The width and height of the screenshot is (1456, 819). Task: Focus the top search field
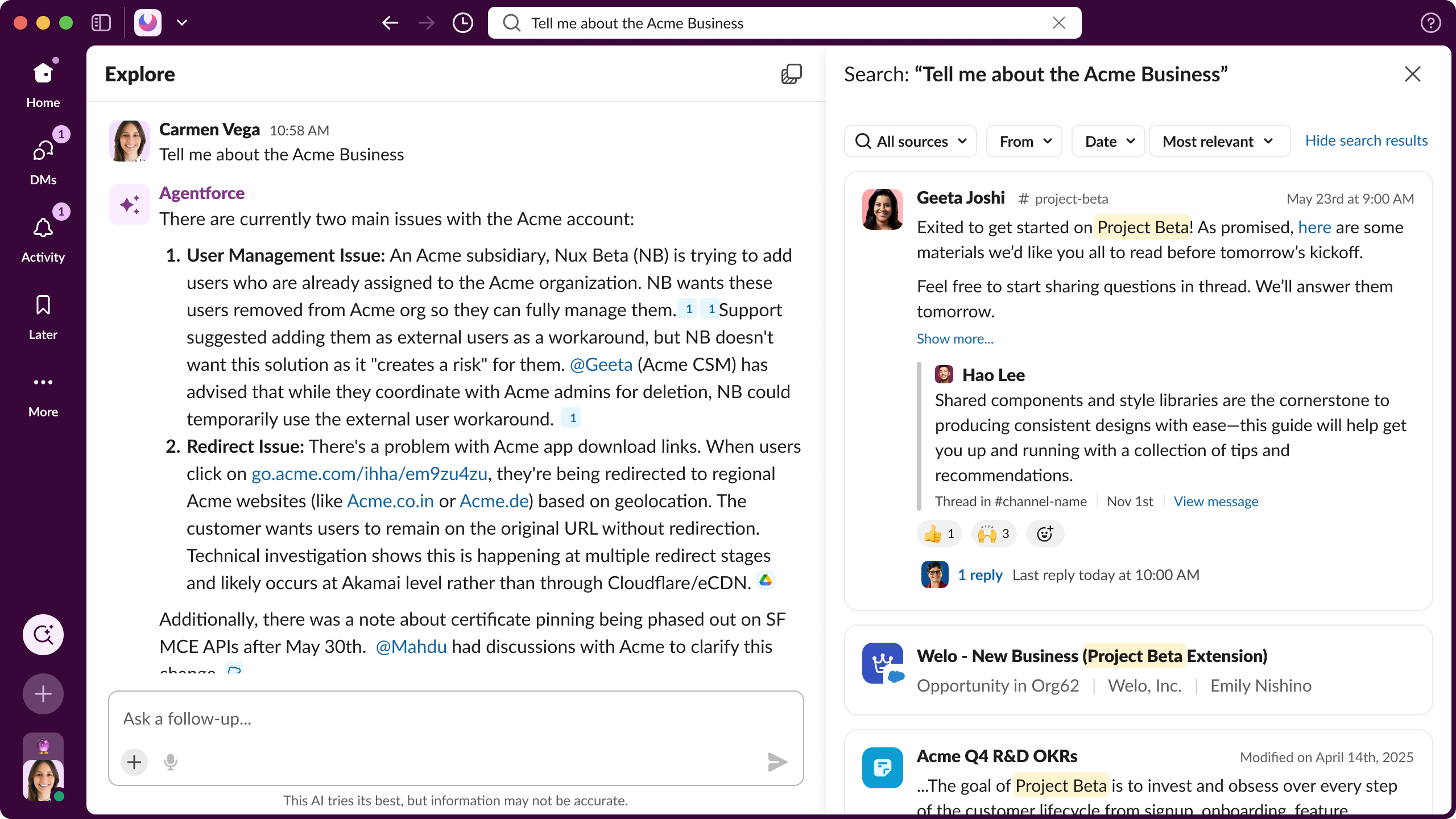point(784,23)
